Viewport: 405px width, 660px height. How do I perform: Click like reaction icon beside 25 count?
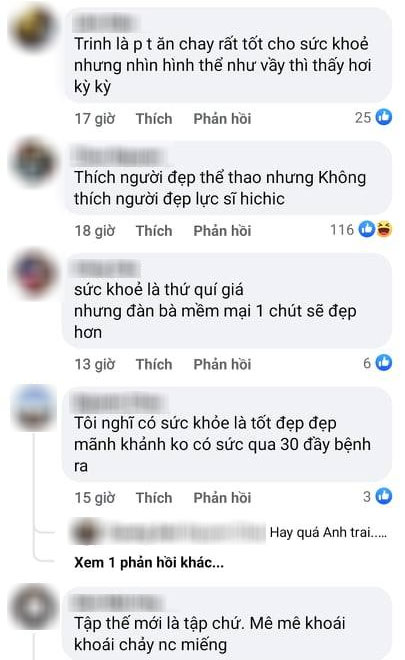pos(384,117)
